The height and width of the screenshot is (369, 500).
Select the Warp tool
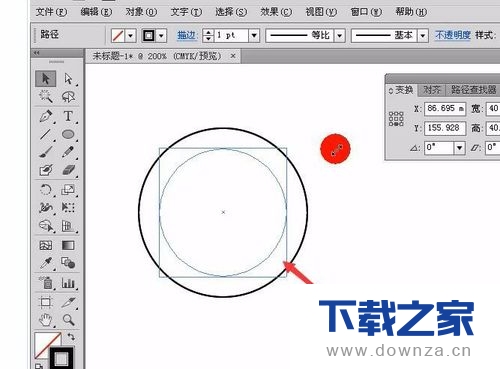point(46,208)
